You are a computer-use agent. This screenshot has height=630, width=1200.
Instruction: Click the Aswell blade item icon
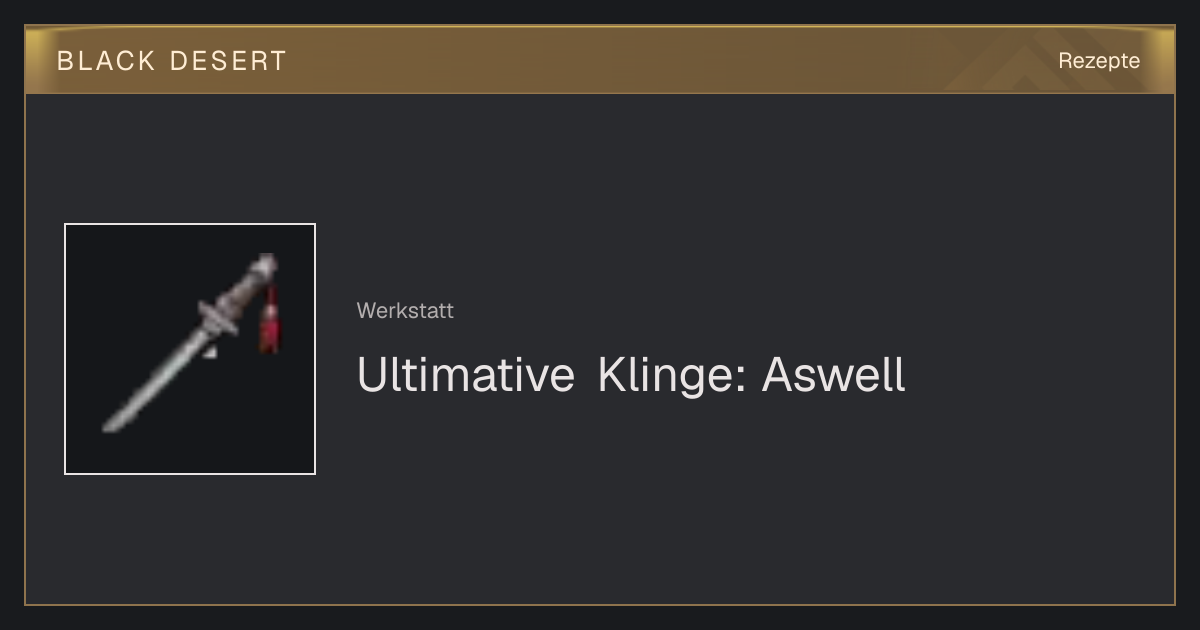[x=190, y=349]
